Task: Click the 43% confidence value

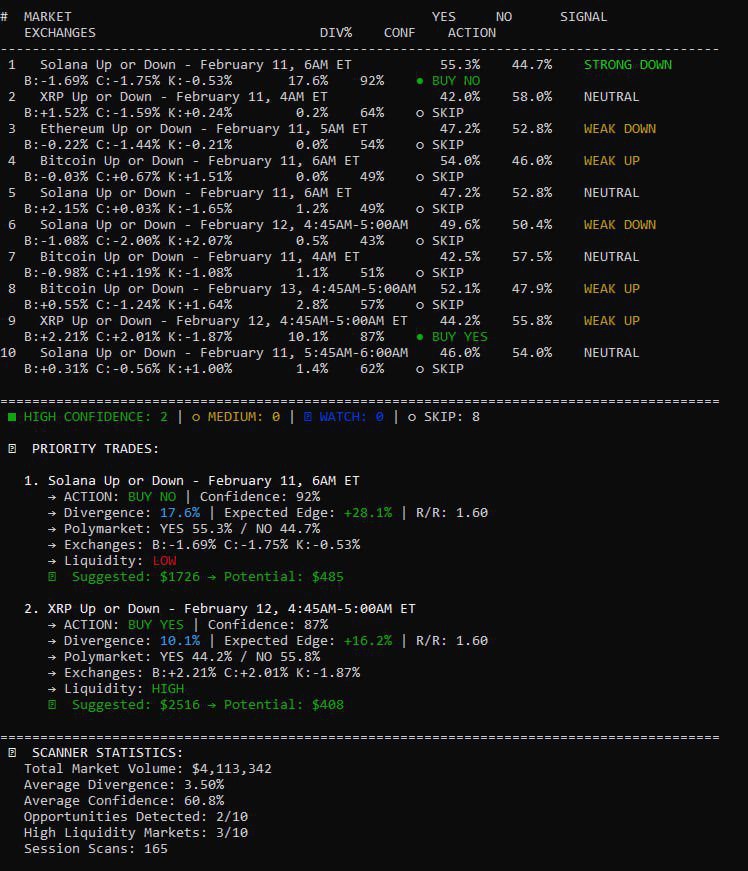Action: point(372,241)
